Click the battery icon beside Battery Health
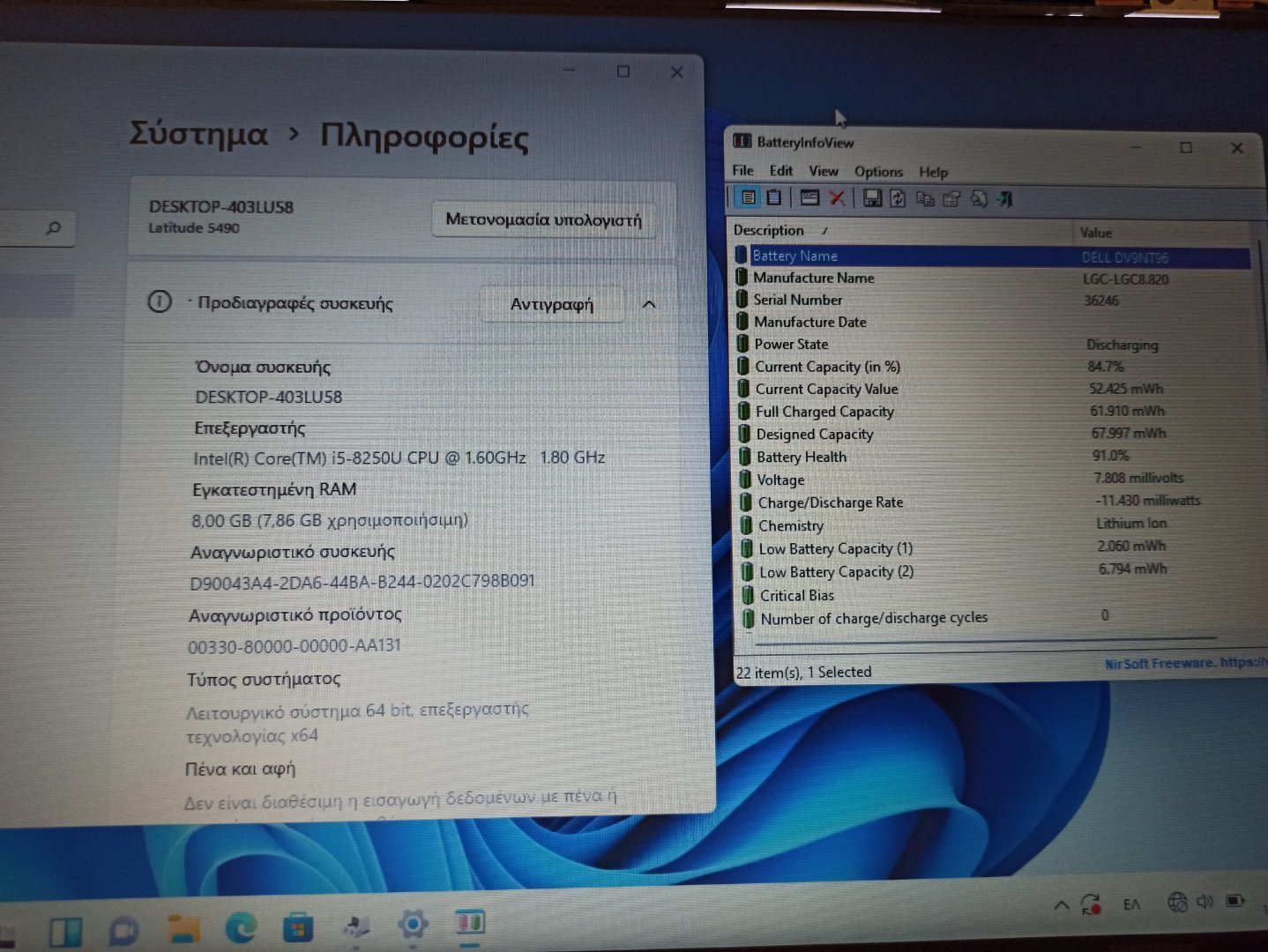This screenshot has height=952, width=1268. pyautogui.click(x=745, y=456)
